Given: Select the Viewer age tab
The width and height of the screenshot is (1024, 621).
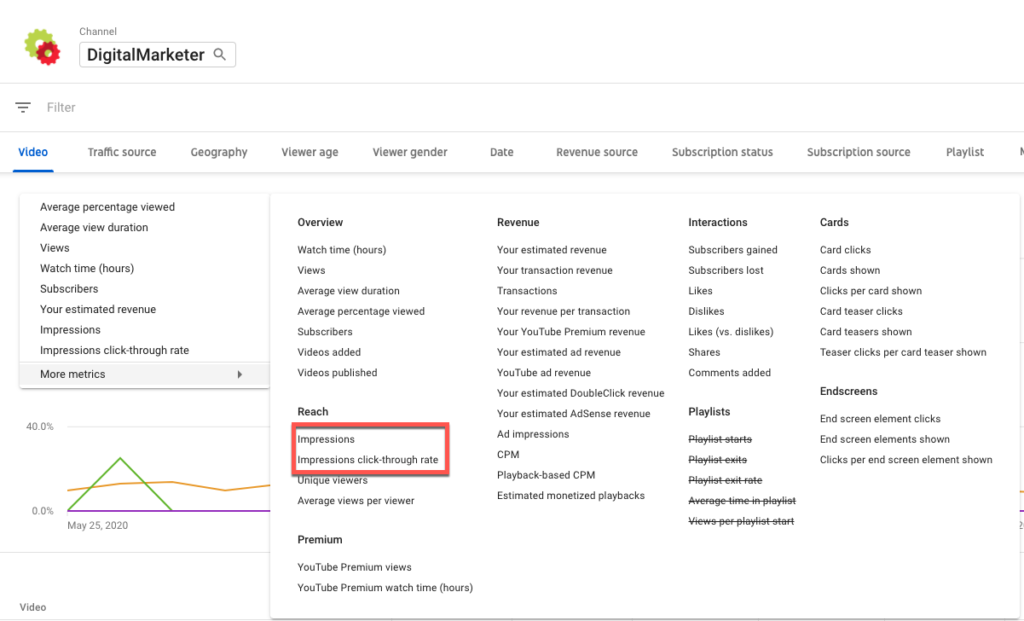Looking at the screenshot, I should click(310, 152).
